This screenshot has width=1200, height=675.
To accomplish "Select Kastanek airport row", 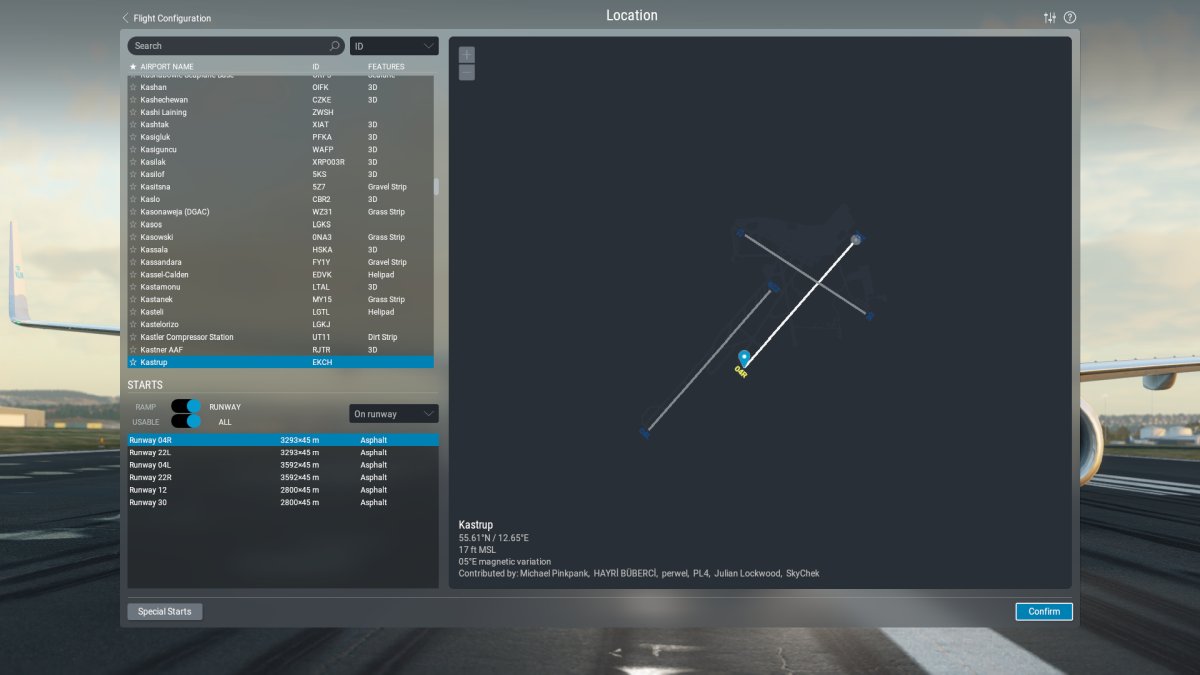I will coord(280,300).
